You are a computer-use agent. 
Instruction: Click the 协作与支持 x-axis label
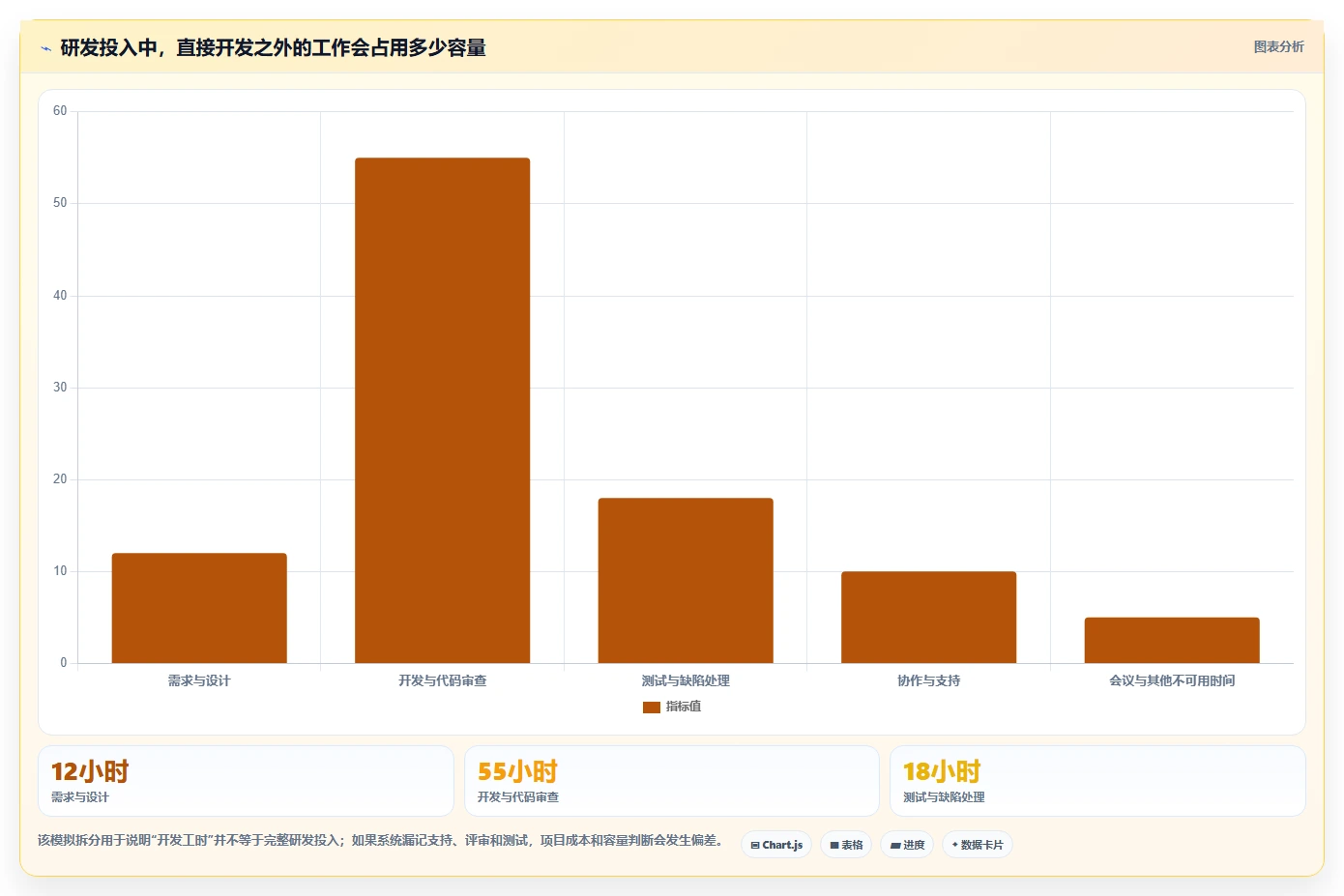tap(929, 680)
